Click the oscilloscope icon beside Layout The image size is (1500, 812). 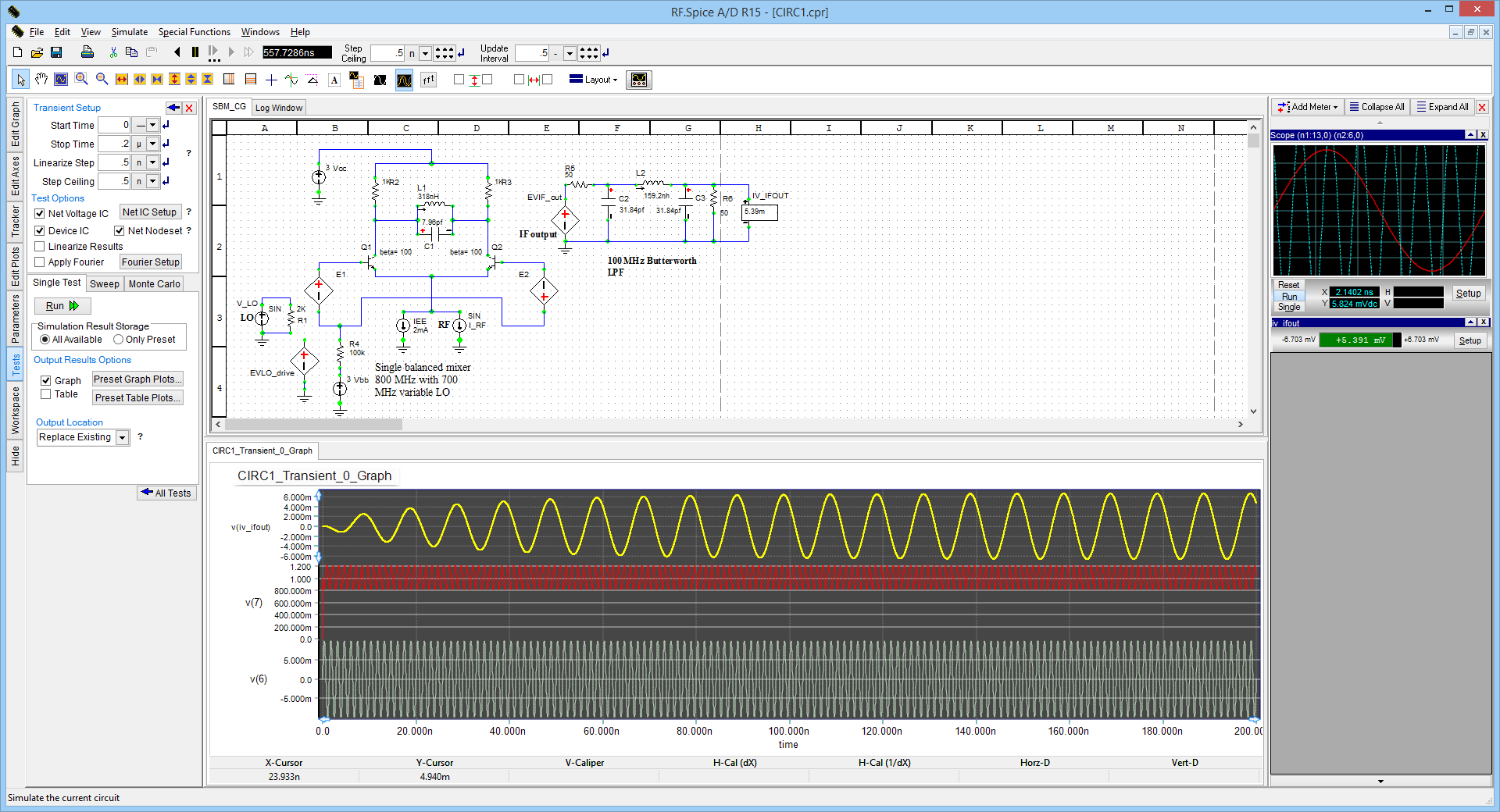[638, 80]
